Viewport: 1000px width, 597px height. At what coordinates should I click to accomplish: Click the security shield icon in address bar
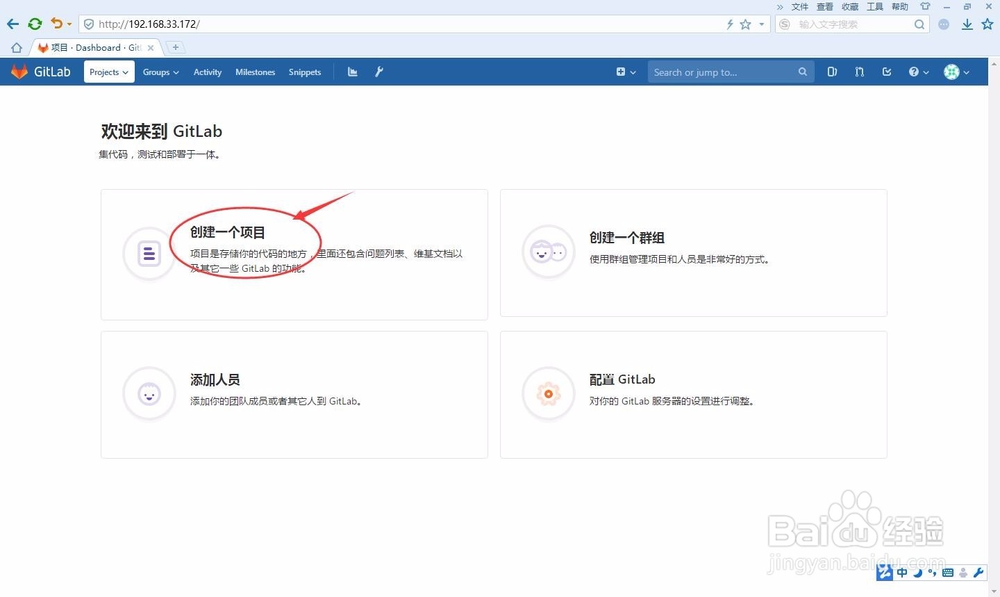click(89, 24)
